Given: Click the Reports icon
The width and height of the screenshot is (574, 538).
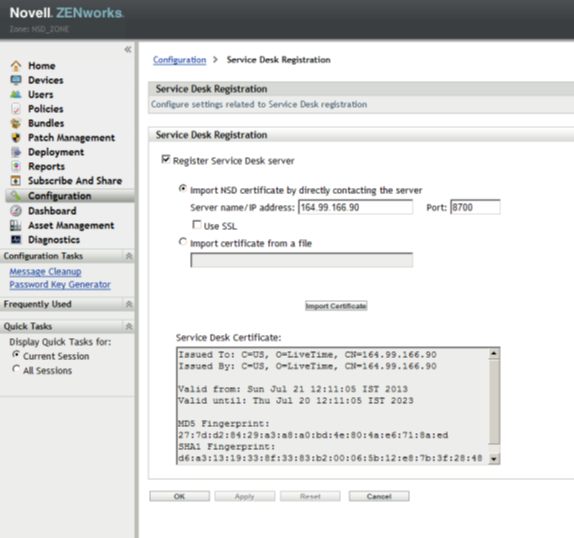Looking at the screenshot, I should pos(16,166).
